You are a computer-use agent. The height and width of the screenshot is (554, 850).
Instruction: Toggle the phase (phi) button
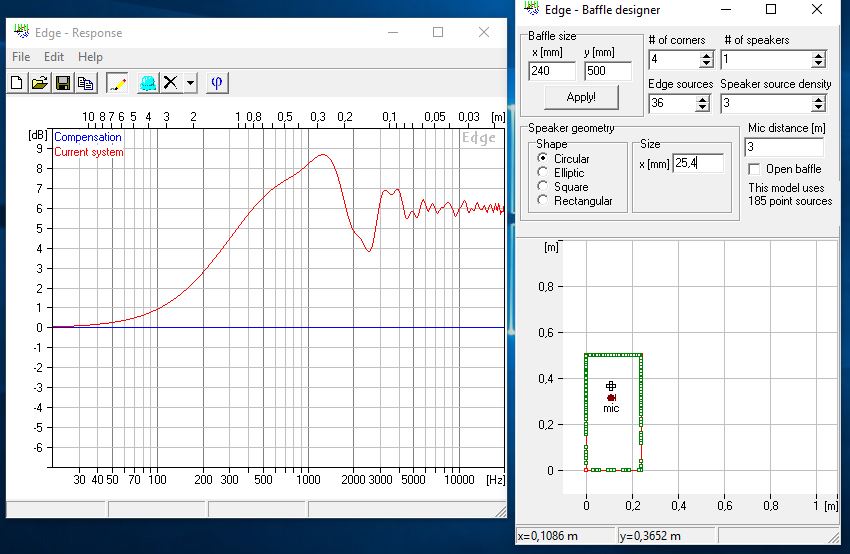pos(217,83)
